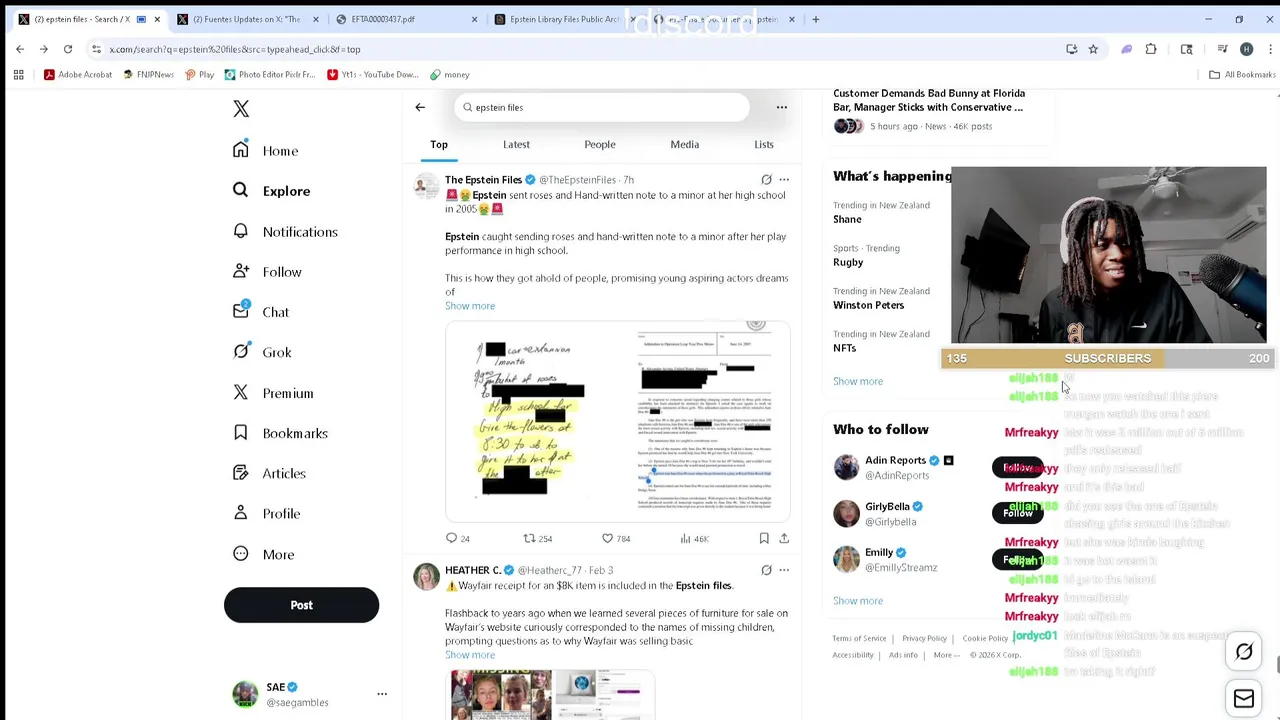This screenshot has width=1280, height=720.
Task: Click the epstein files search field
Action: [x=602, y=107]
